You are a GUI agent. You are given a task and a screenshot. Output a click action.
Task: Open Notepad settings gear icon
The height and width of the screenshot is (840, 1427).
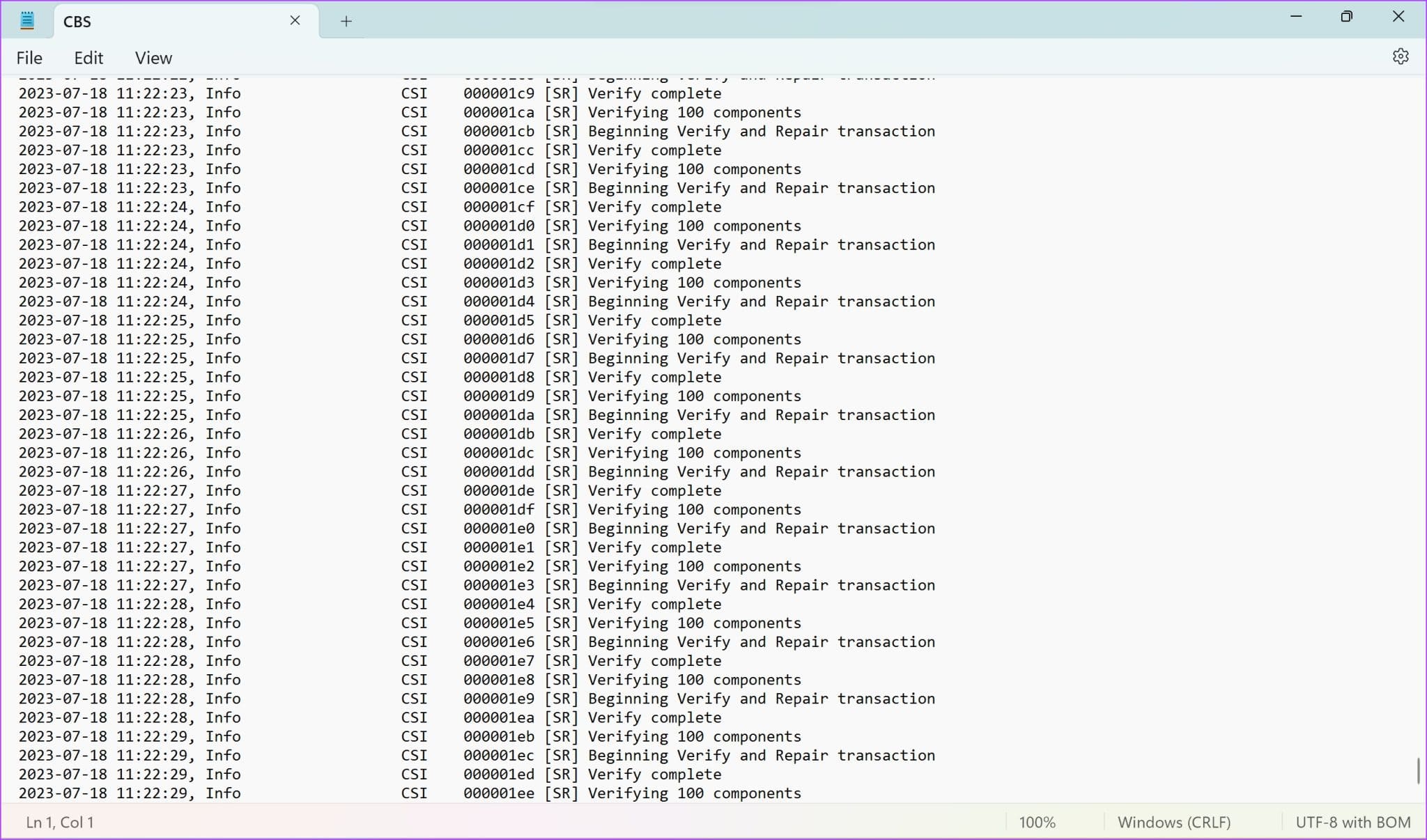coord(1401,56)
